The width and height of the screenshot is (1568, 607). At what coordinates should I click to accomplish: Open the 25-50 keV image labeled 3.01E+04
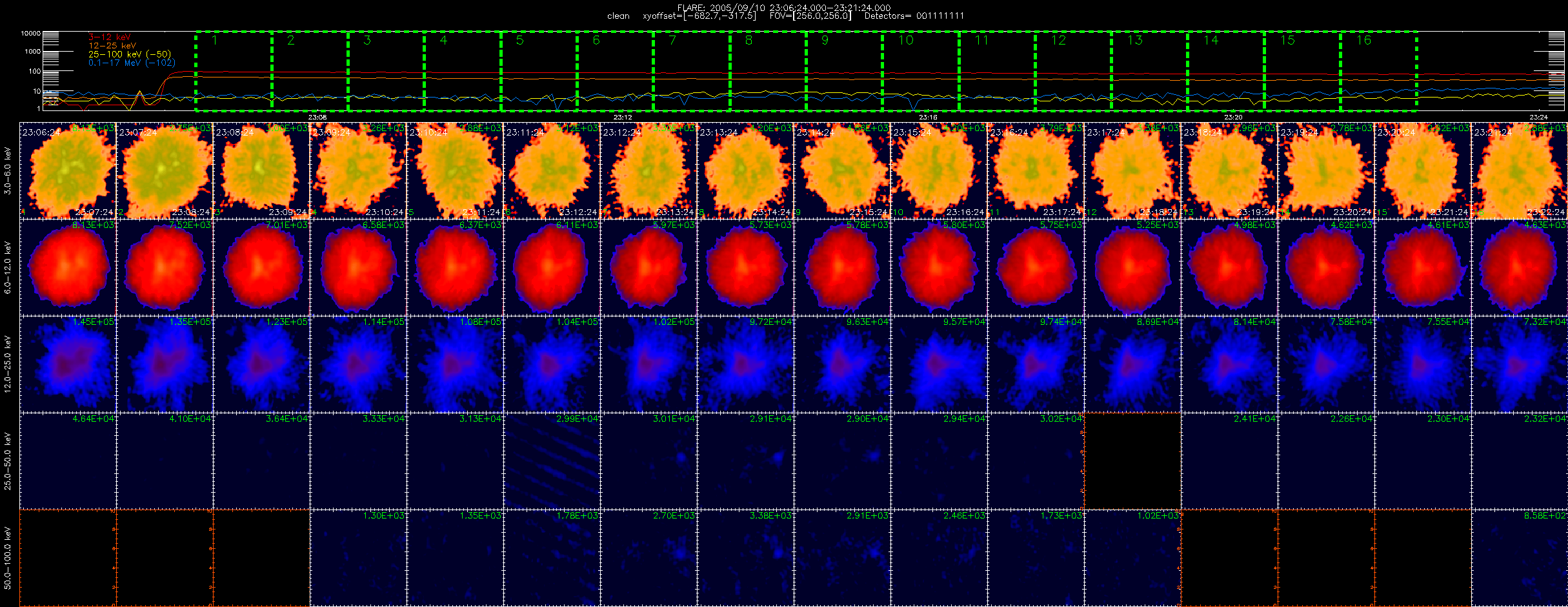tap(649, 461)
